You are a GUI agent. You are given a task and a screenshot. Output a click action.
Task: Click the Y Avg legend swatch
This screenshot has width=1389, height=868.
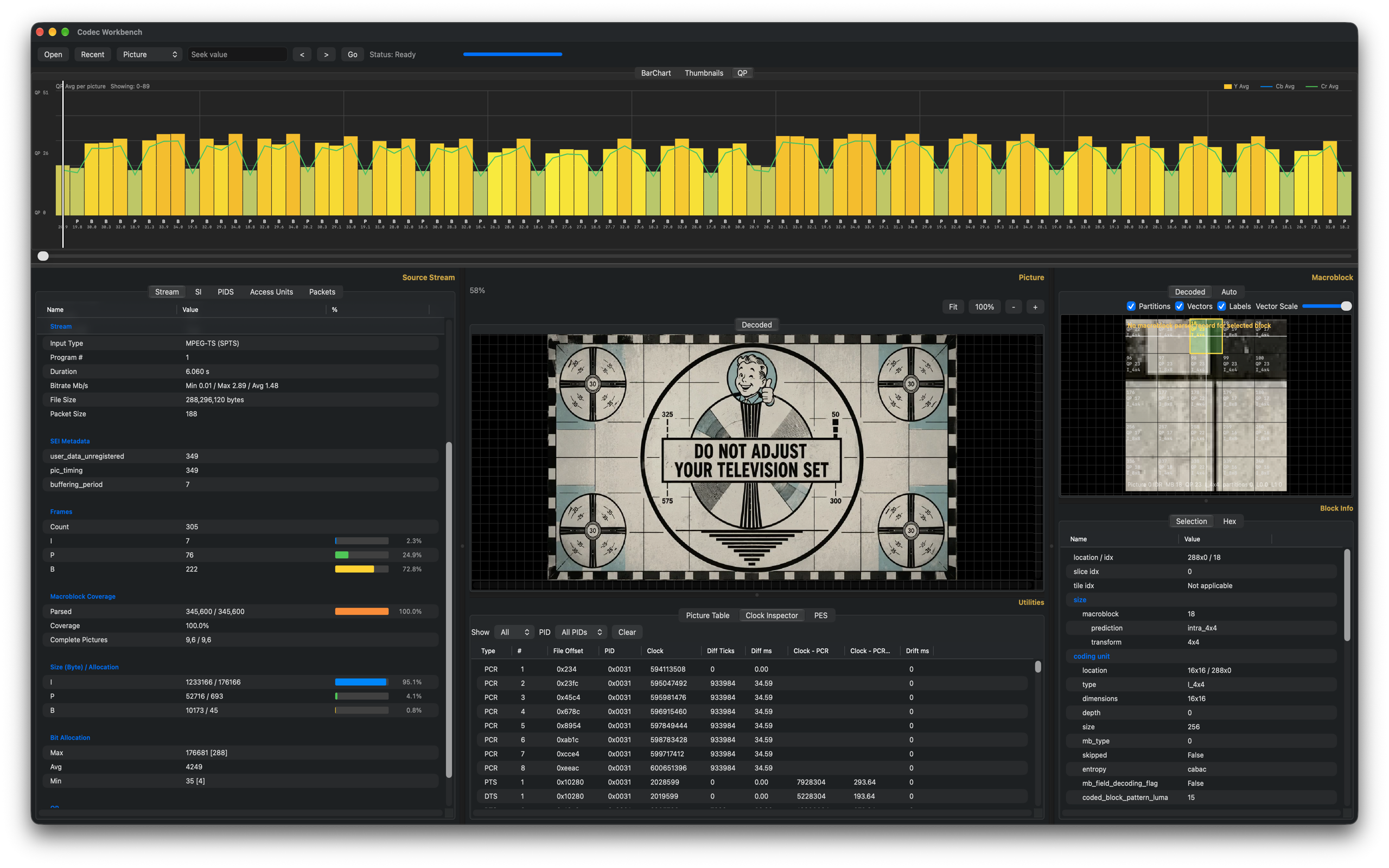pyautogui.click(x=1228, y=87)
